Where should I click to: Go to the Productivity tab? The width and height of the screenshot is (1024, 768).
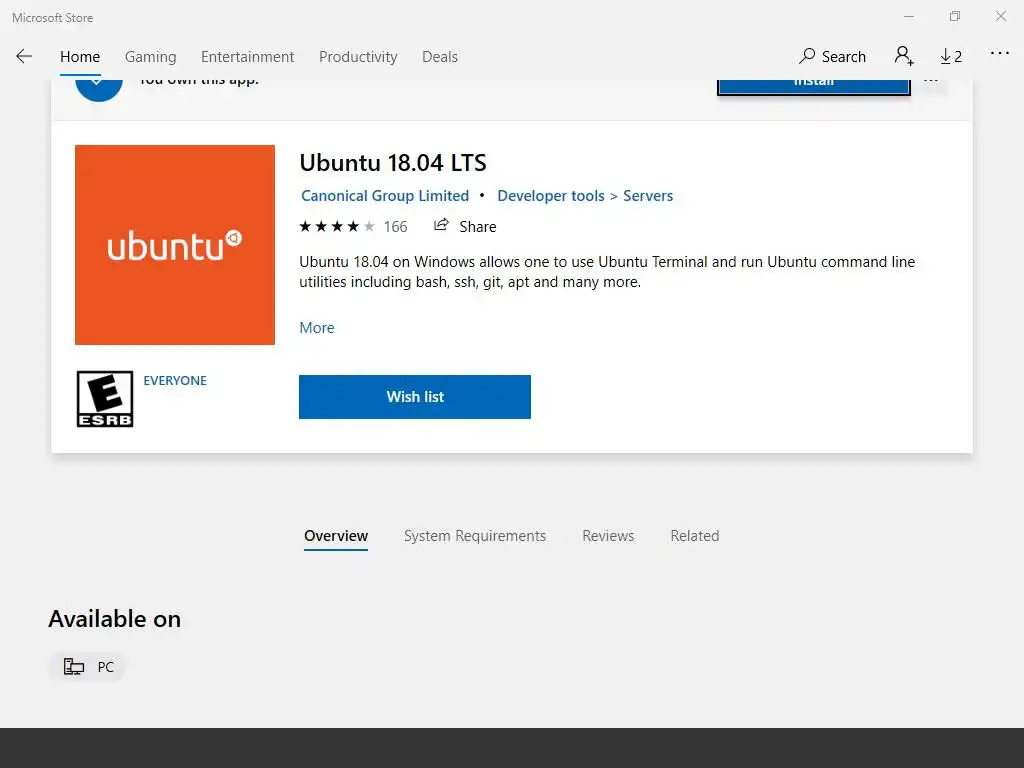[358, 57]
